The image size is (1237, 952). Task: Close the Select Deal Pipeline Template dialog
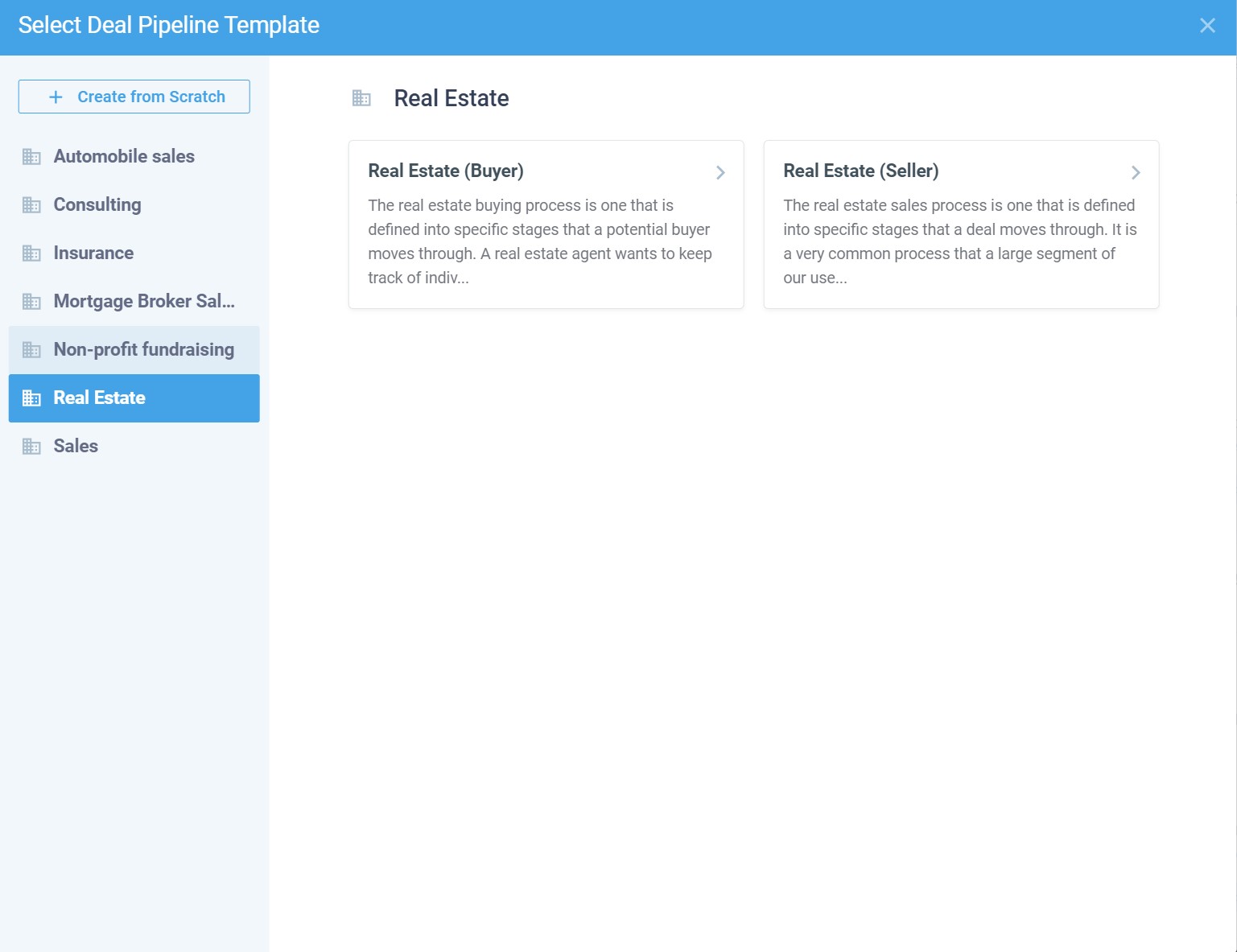point(1207,26)
